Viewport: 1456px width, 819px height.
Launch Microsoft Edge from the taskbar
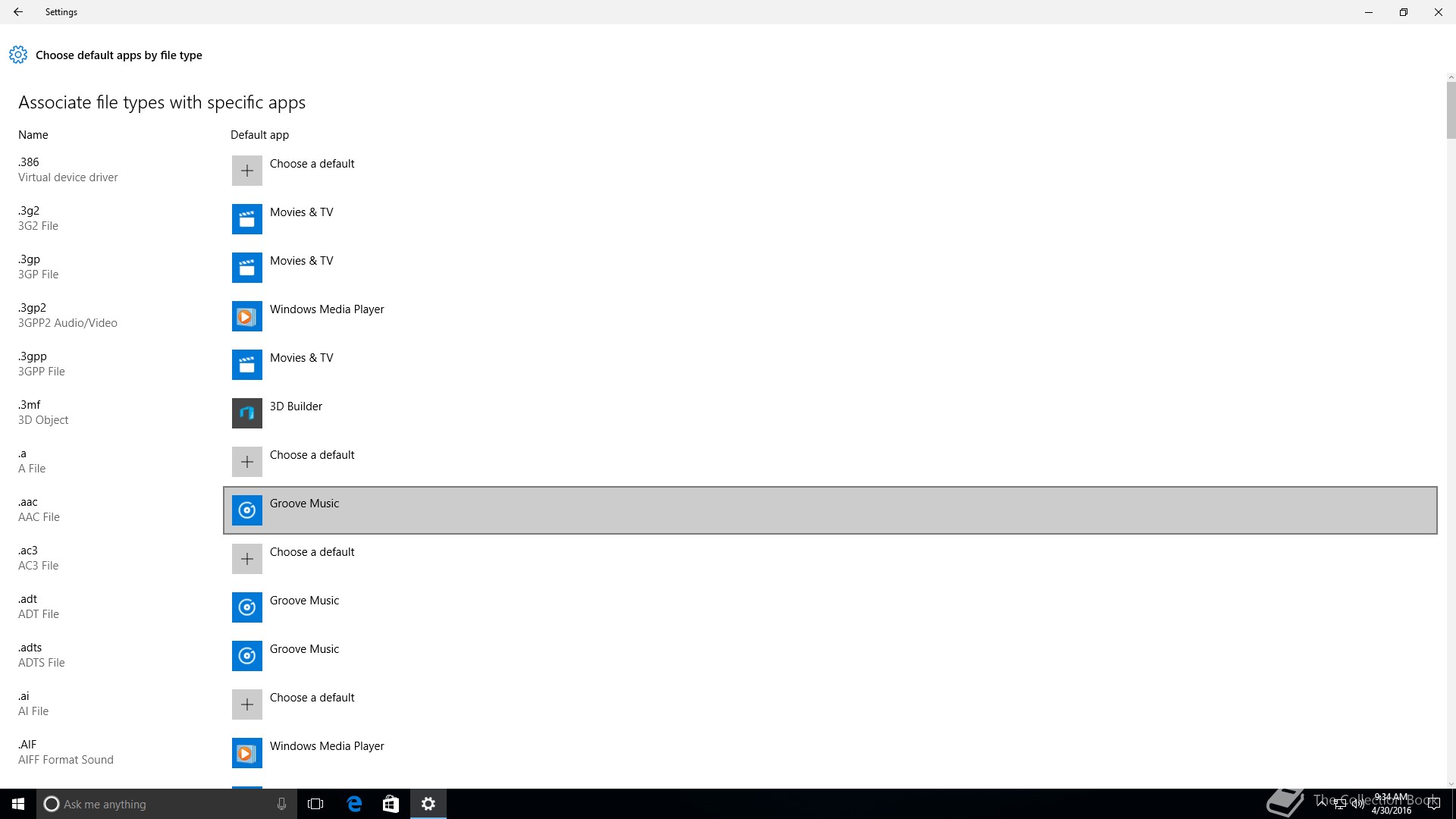pyautogui.click(x=354, y=804)
